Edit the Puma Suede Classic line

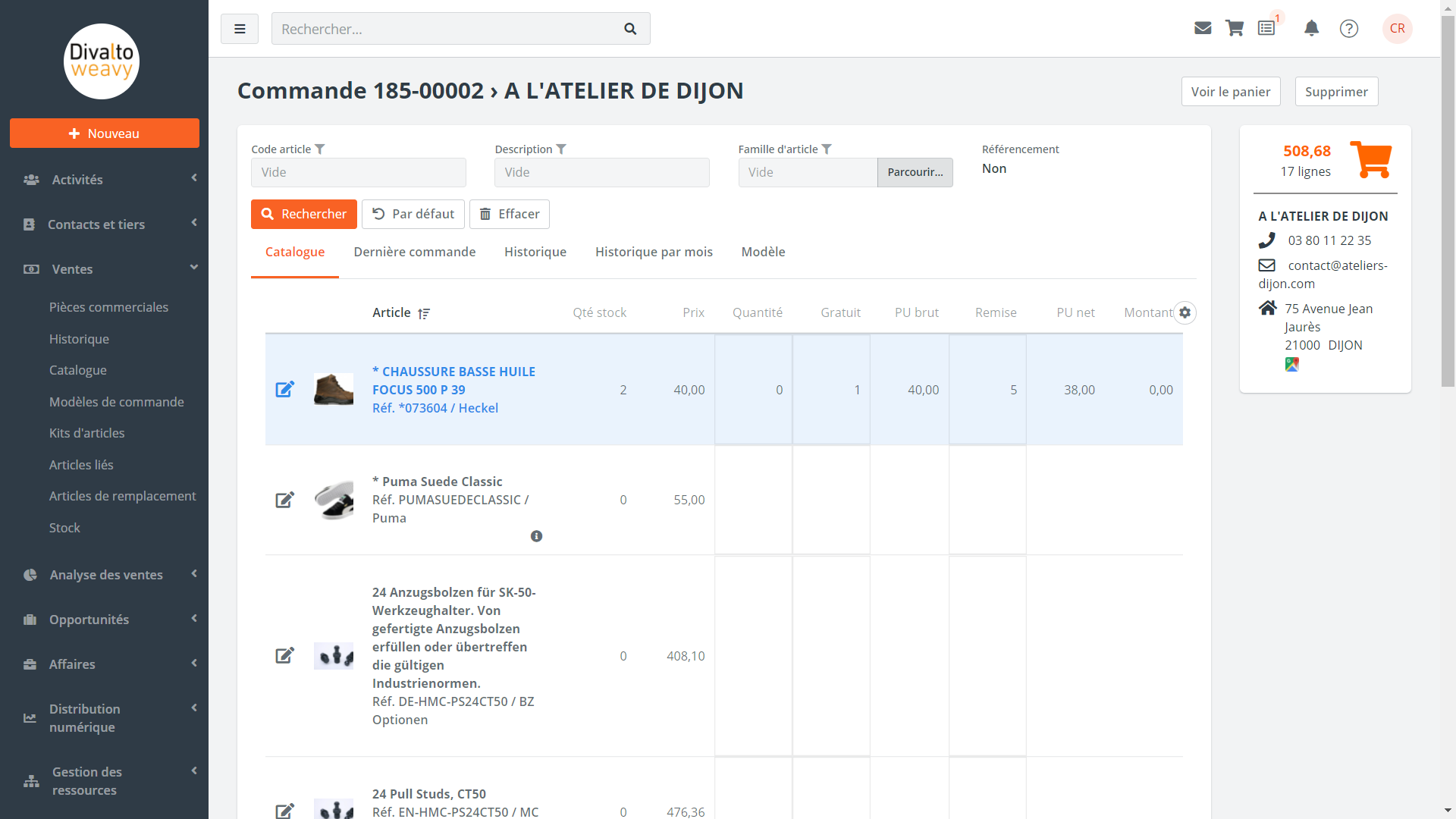coord(284,500)
